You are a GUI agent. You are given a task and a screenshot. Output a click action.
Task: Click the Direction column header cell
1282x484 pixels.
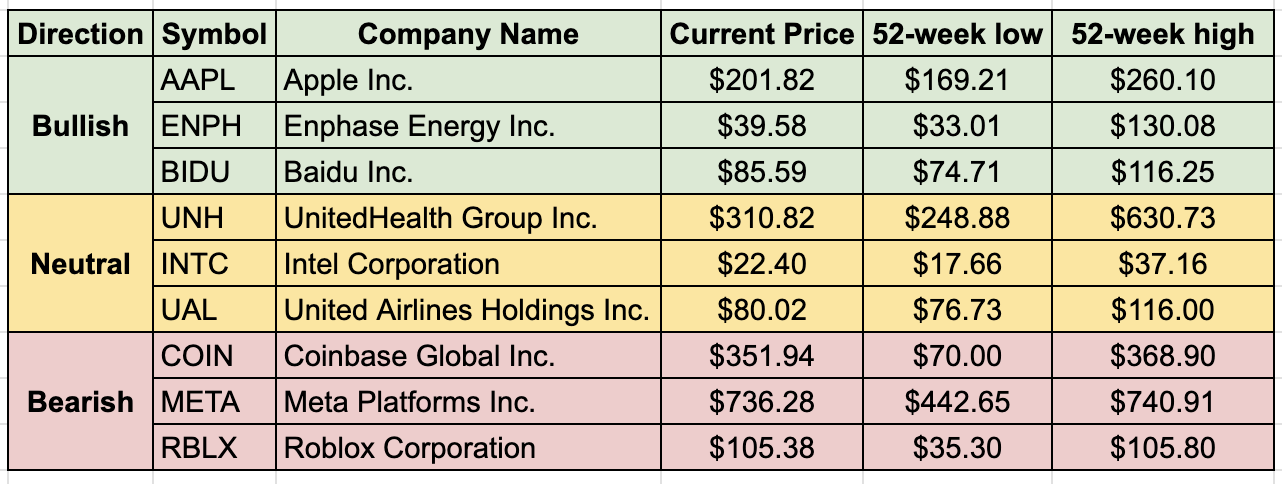(x=81, y=34)
